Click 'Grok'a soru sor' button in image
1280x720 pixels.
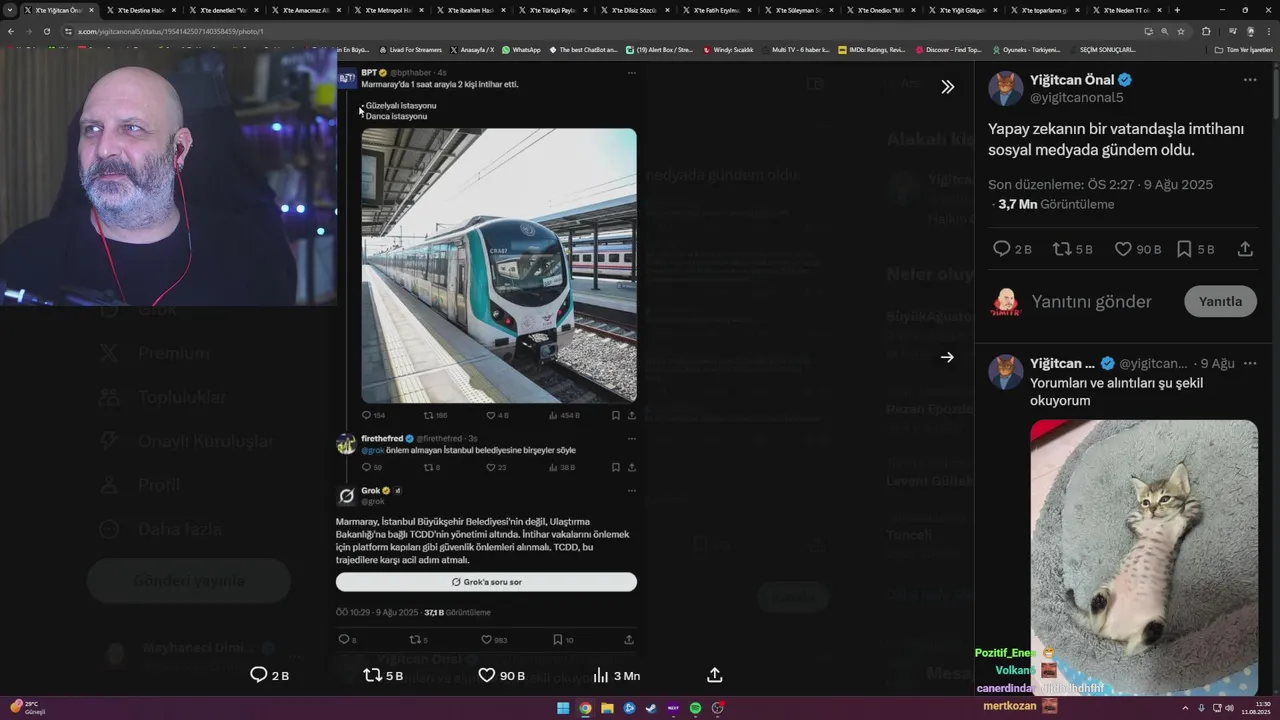(486, 582)
